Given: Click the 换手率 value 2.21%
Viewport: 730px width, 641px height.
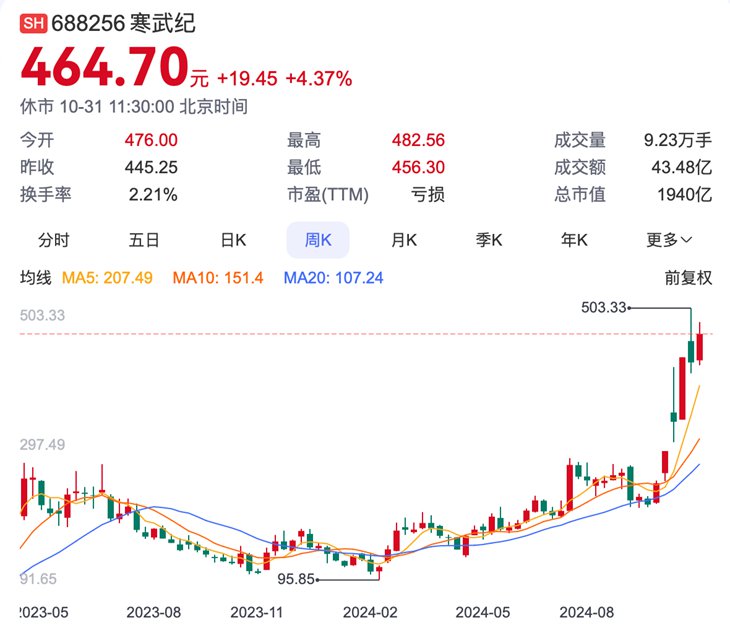Looking at the screenshot, I should click(x=153, y=195).
